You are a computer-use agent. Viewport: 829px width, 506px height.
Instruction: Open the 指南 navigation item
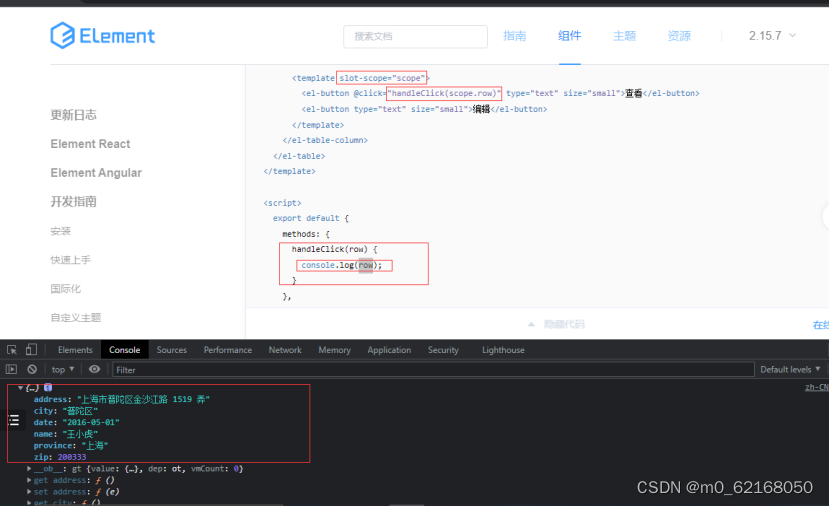[x=514, y=35]
